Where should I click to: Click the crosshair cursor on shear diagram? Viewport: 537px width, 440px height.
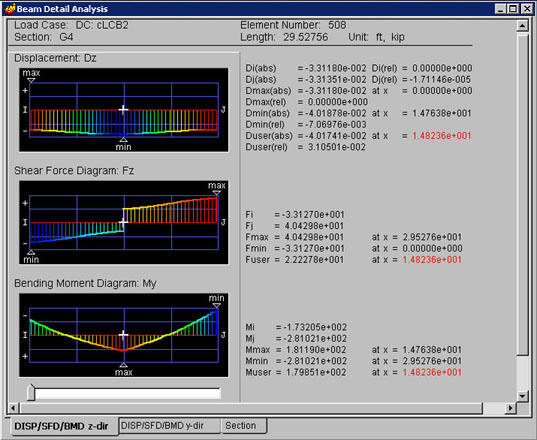123,222
